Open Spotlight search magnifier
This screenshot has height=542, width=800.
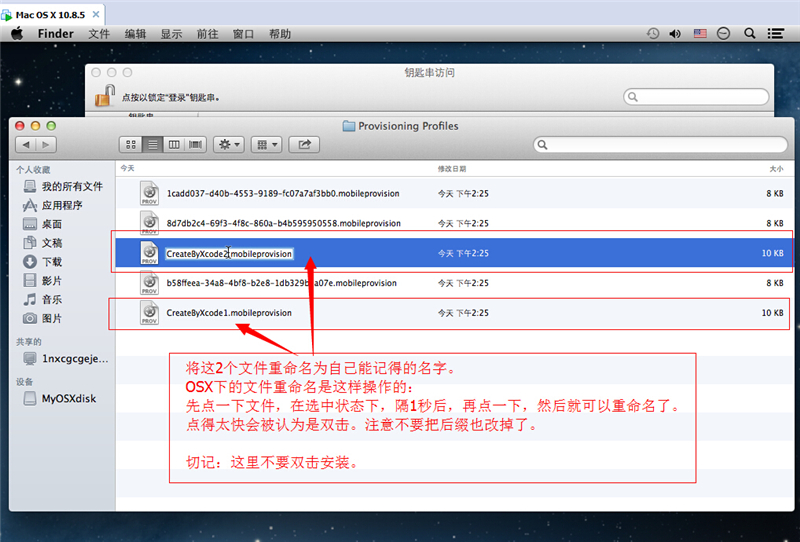(749, 34)
